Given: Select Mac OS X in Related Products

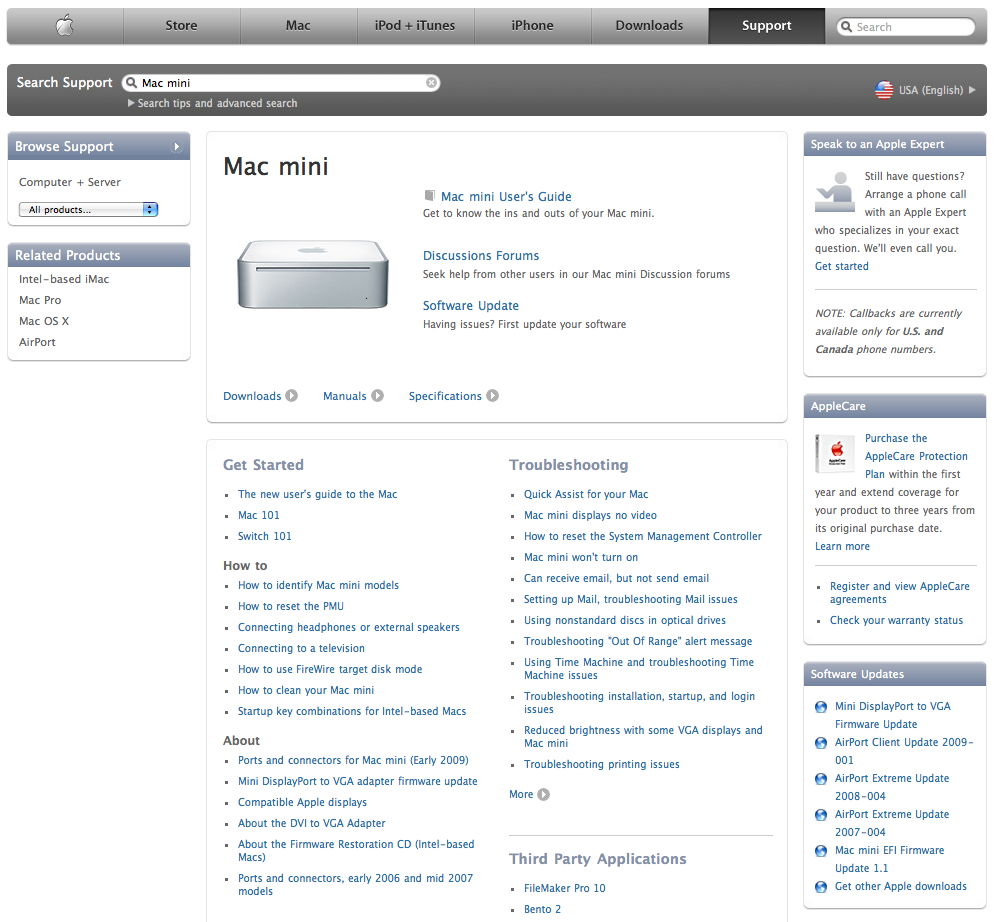Looking at the screenshot, I should click(44, 321).
